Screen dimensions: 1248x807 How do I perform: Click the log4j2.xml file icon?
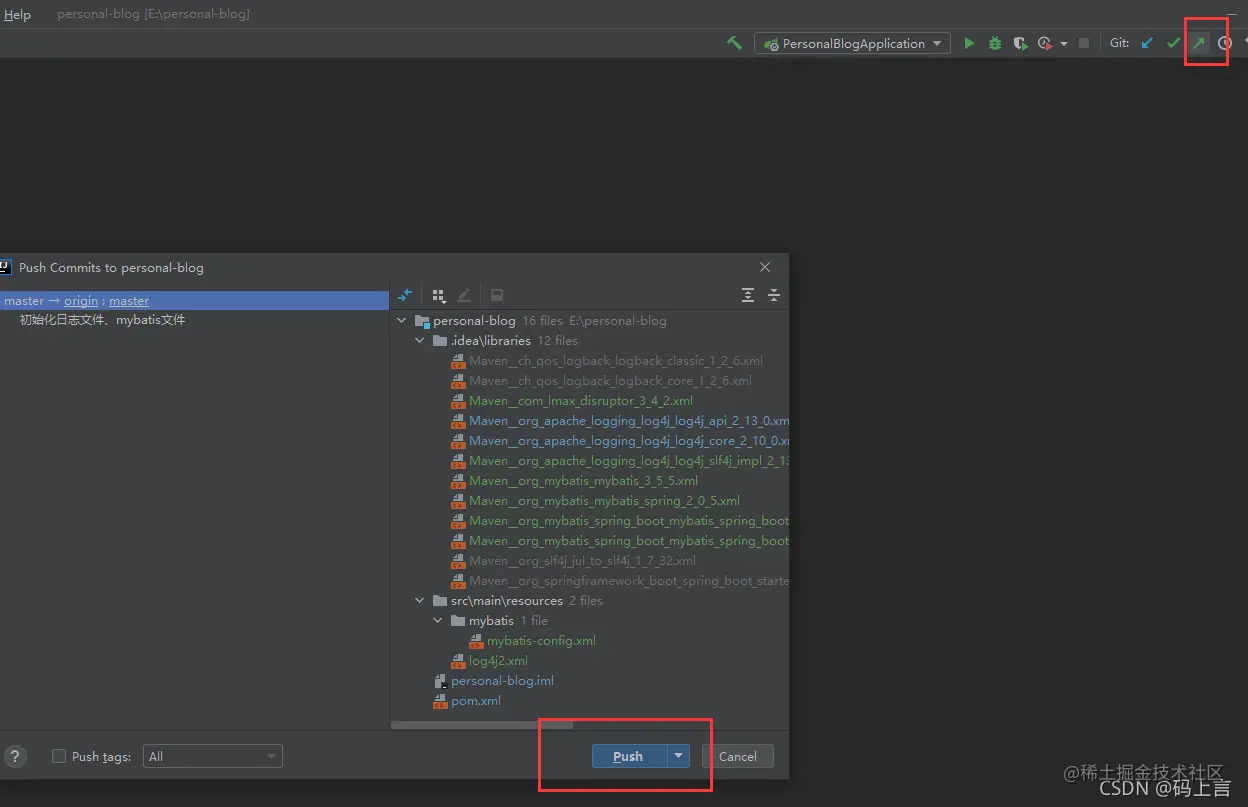[458, 661]
